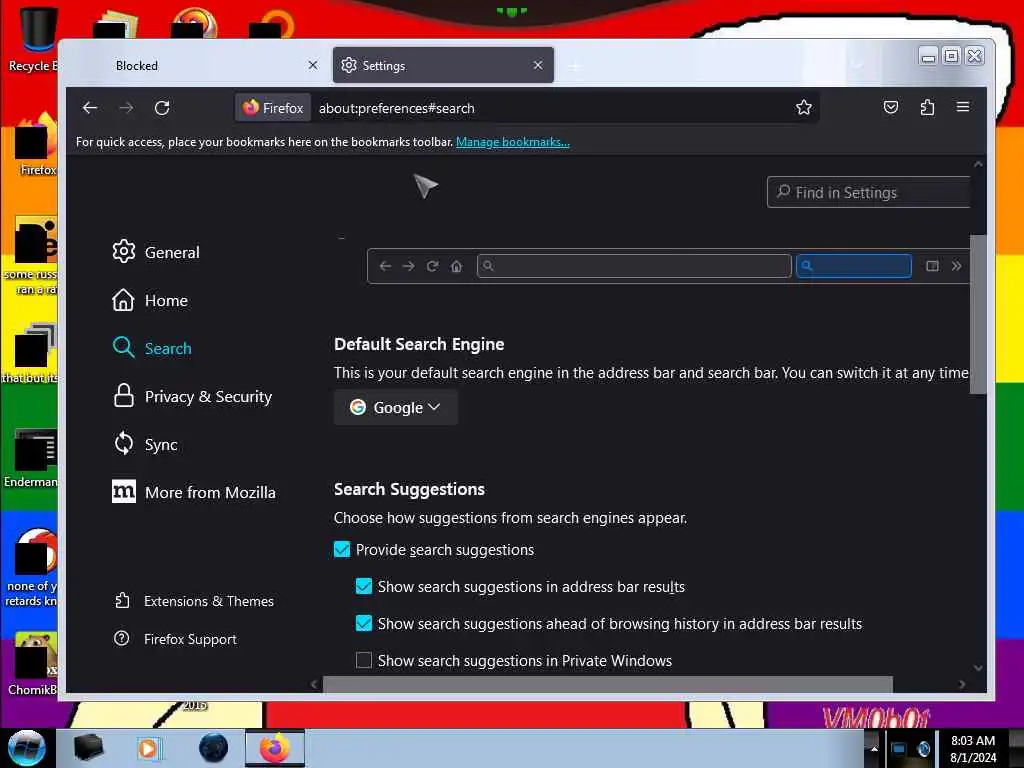Uncheck Provide search suggestions
This screenshot has height=768, width=1024.
point(342,549)
